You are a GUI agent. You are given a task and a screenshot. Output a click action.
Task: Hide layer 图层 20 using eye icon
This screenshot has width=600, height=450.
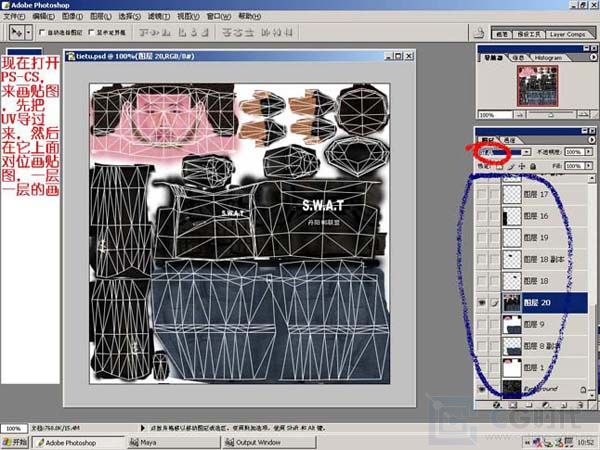(x=482, y=302)
